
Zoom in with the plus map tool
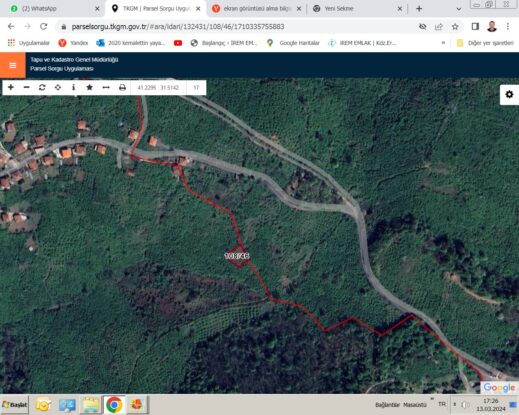11,87
